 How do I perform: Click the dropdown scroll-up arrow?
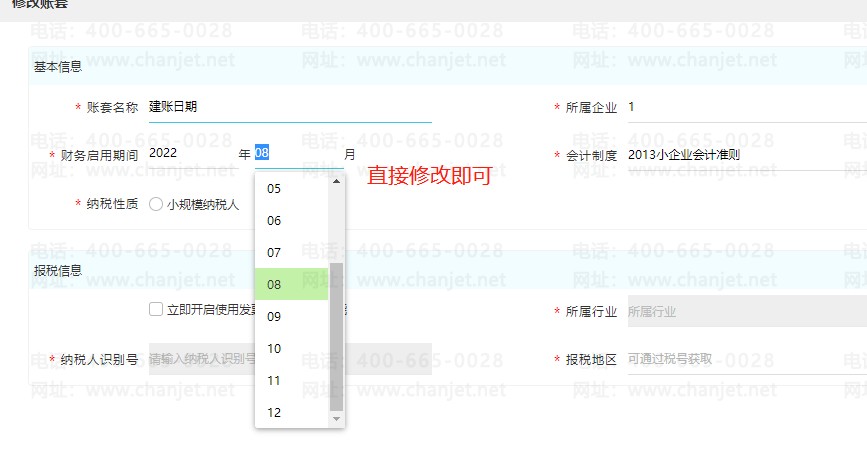(x=336, y=181)
